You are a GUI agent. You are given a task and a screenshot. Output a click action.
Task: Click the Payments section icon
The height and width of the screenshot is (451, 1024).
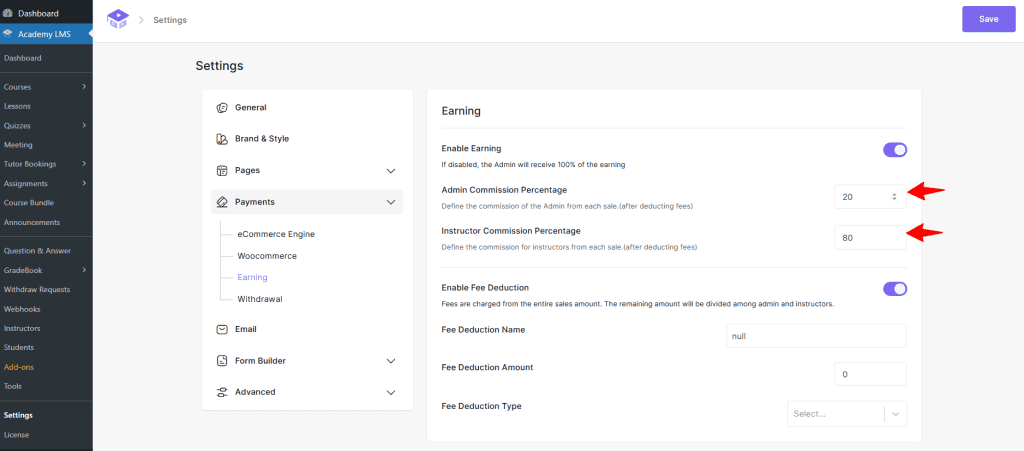(x=222, y=202)
